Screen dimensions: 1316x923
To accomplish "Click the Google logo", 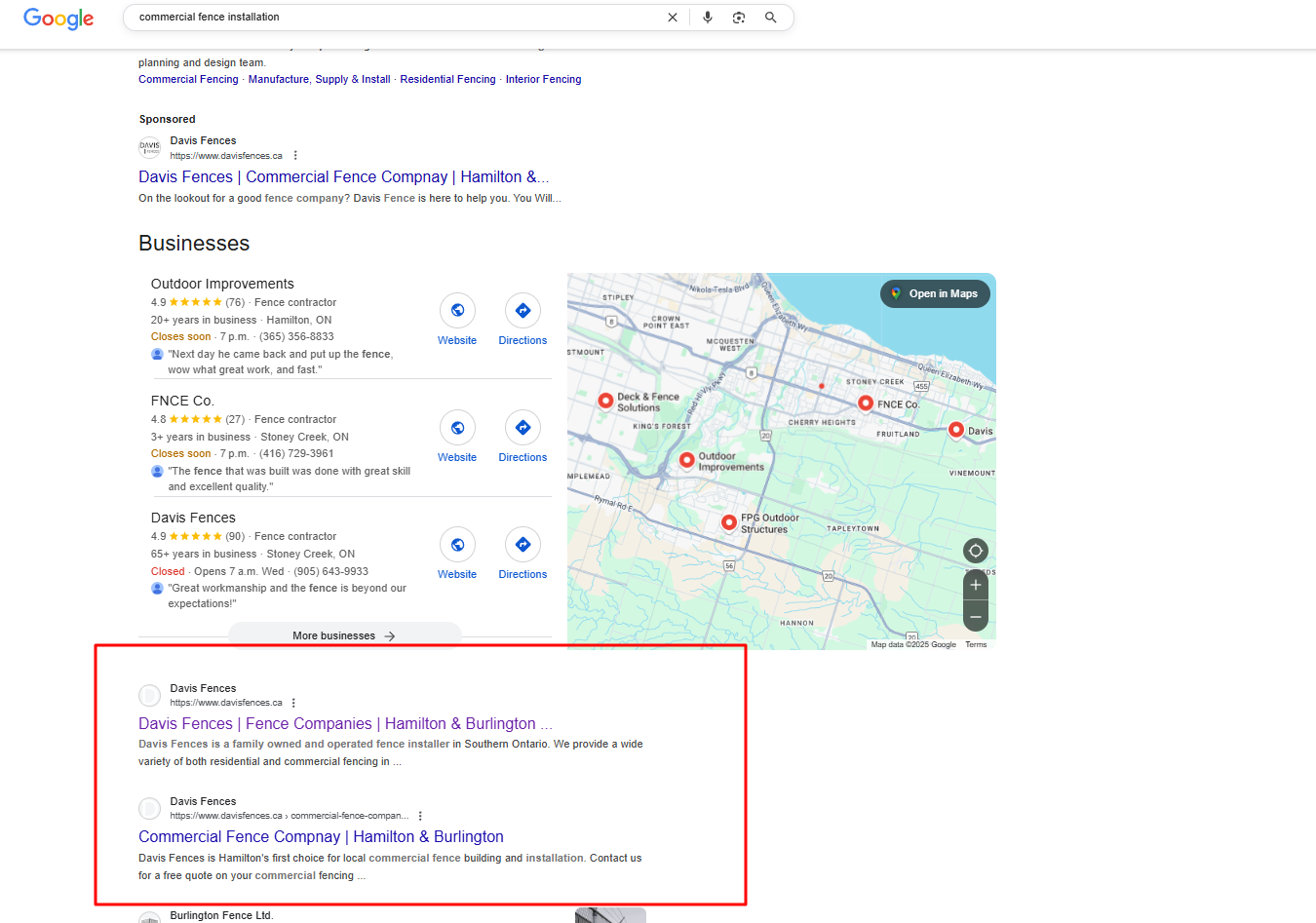I will pyautogui.click(x=58, y=19).
